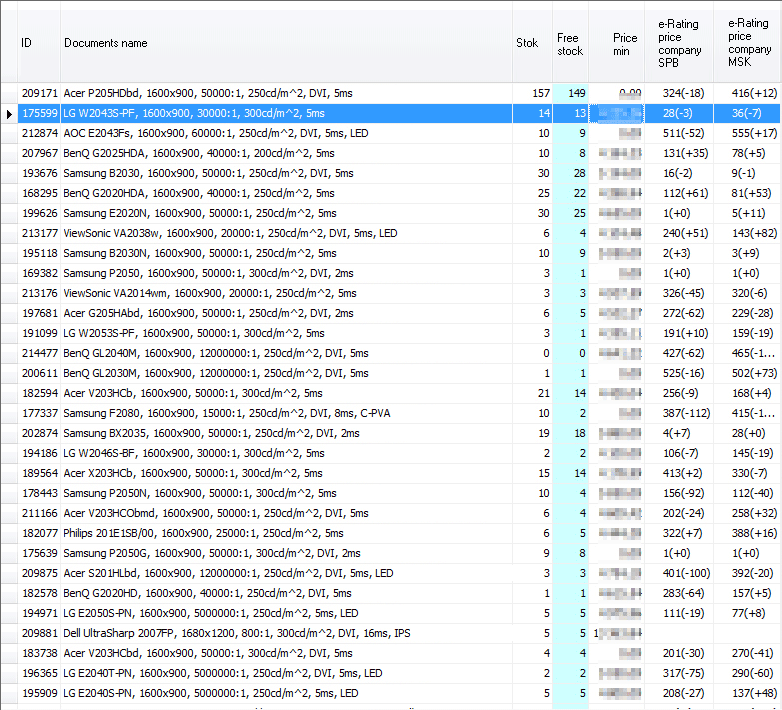Select Samsung P2050, 1600x900 DVI 2ms row

click(286, 273)
